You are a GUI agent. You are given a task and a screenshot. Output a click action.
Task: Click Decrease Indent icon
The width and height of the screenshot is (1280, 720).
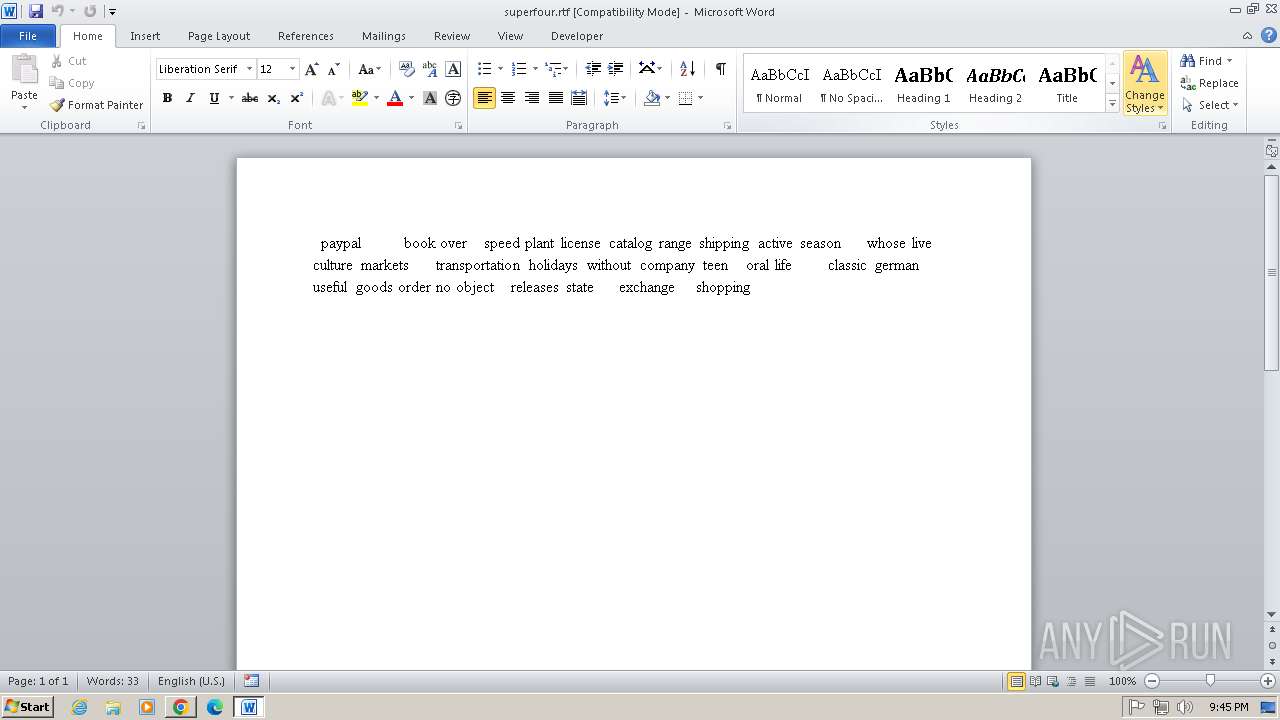click(x=593, y=69)
